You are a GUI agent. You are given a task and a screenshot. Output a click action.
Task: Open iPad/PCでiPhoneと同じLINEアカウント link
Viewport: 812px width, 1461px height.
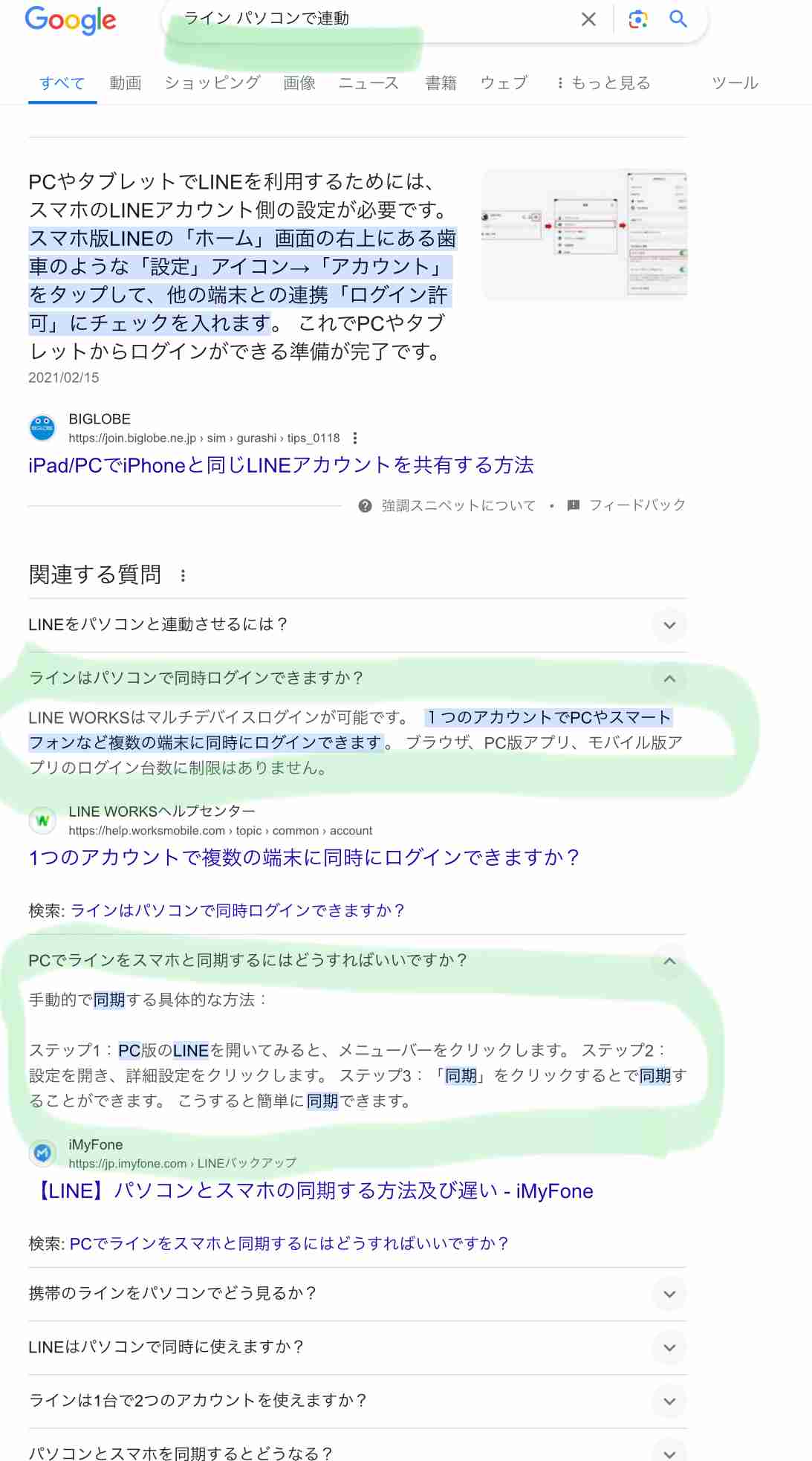point(281,465)
